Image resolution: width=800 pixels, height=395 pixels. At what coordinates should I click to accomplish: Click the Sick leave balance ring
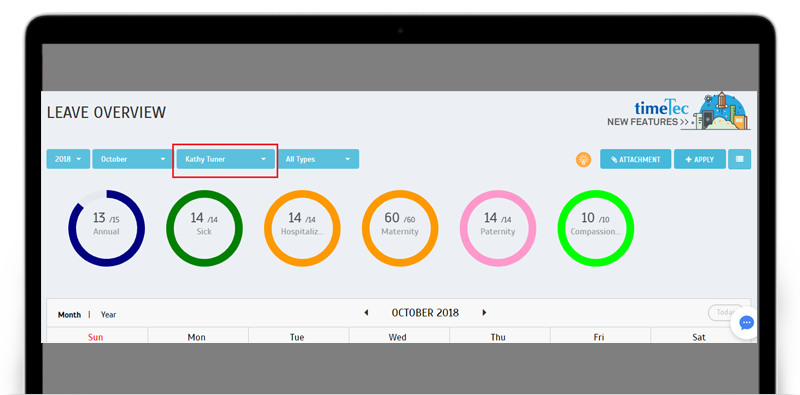click(204, 228)
